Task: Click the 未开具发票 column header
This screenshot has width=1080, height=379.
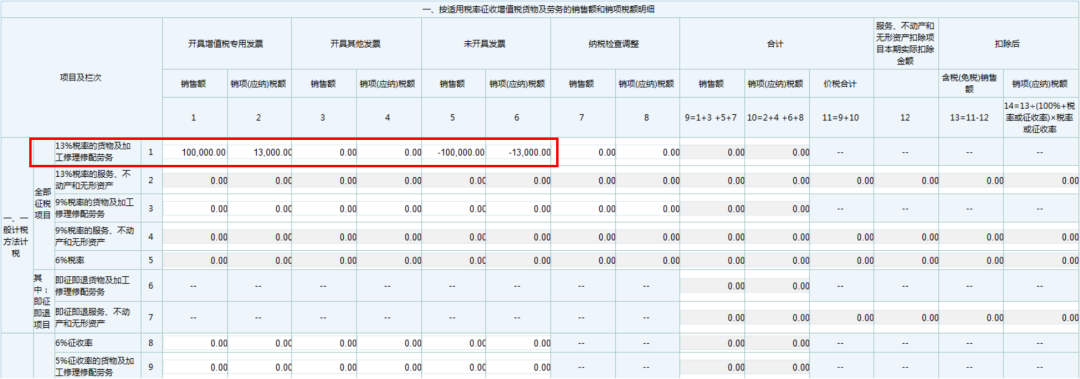Action: pyautogui.click(x=486, y=43)
